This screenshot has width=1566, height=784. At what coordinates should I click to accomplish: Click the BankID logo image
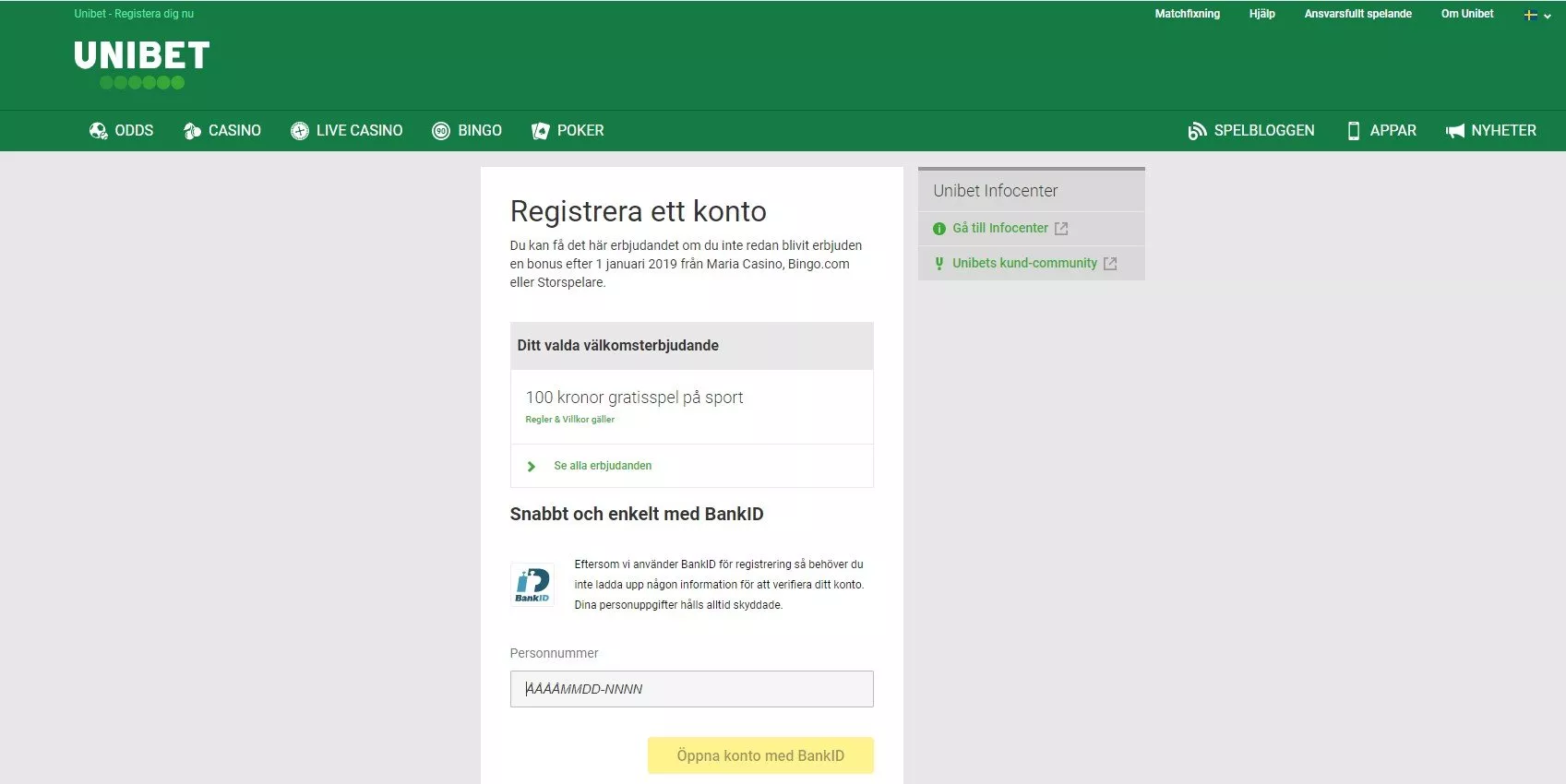click(x=532, y=585)
